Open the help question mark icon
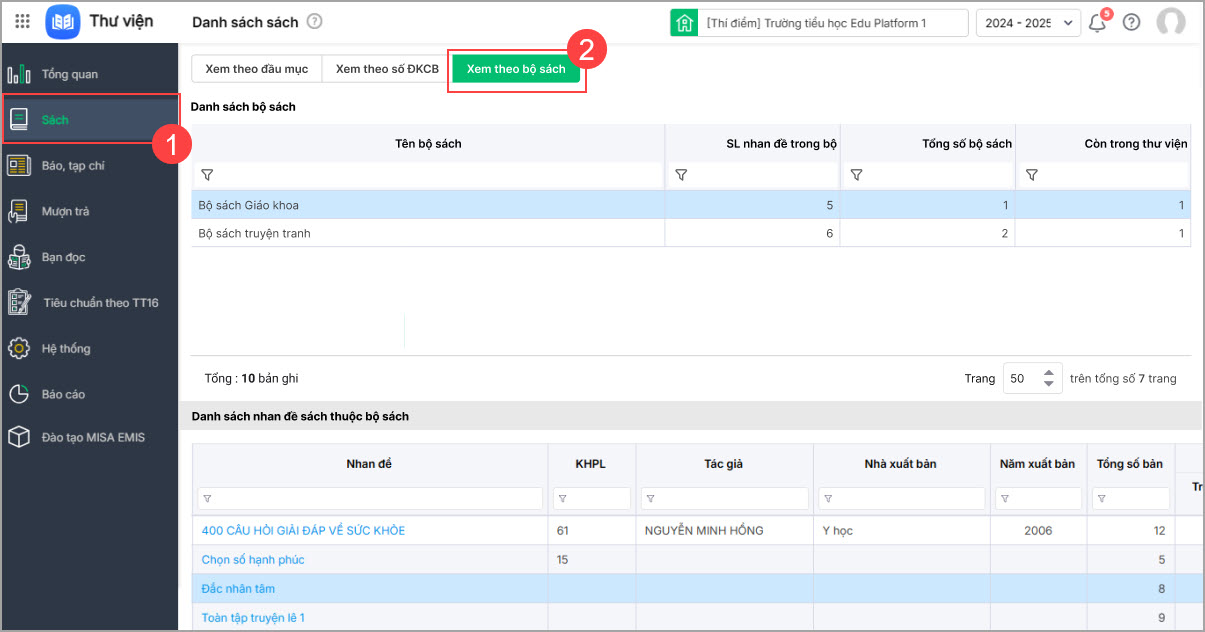 tap(1132, 22)
